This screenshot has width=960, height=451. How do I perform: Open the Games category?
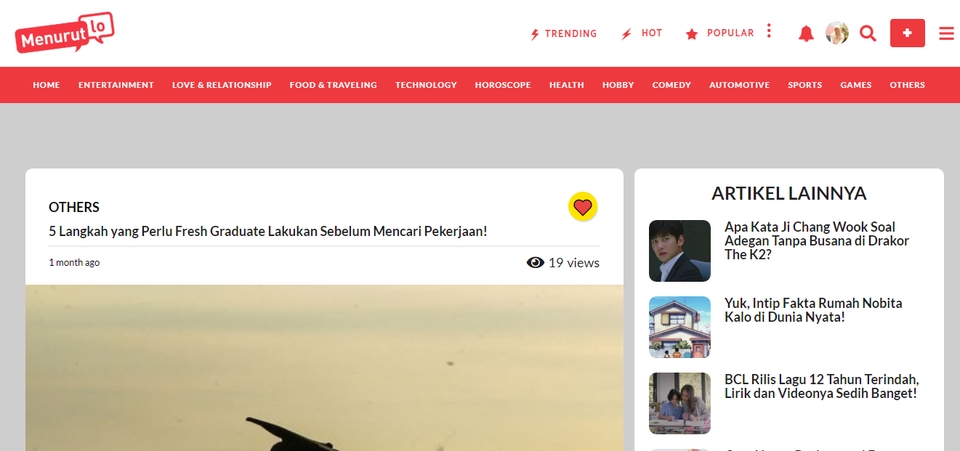pos(856,85)
